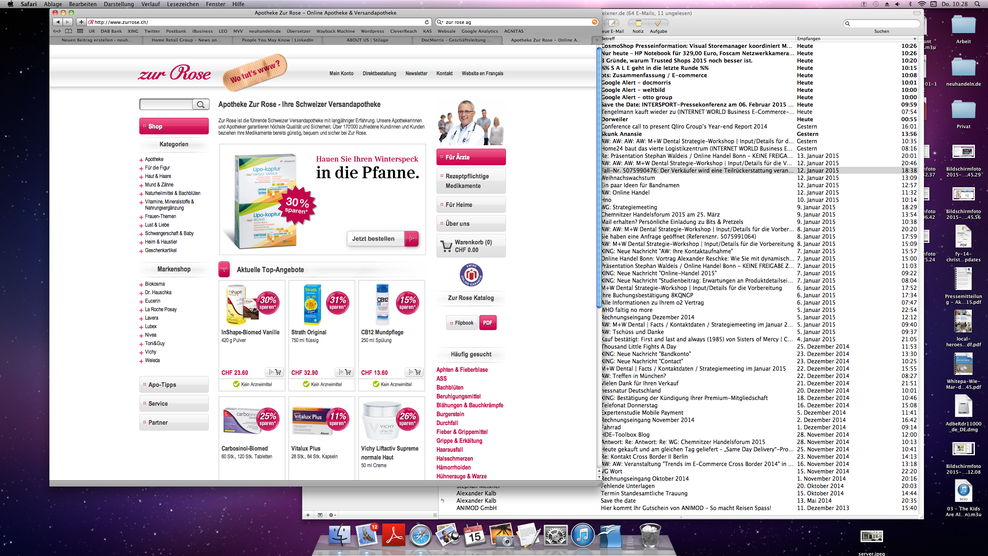Switch to DocMorris Geschäftsleitung tab
This screenshot has height=556, width=988.
click(457, 40)
